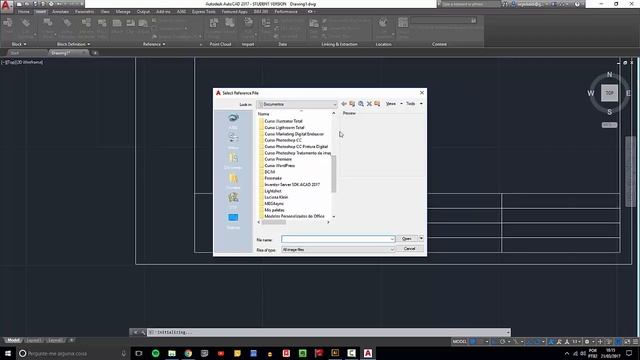640x360 pixels.
Task: Open the A360 place in dialog sidebar
Action: 233,120
